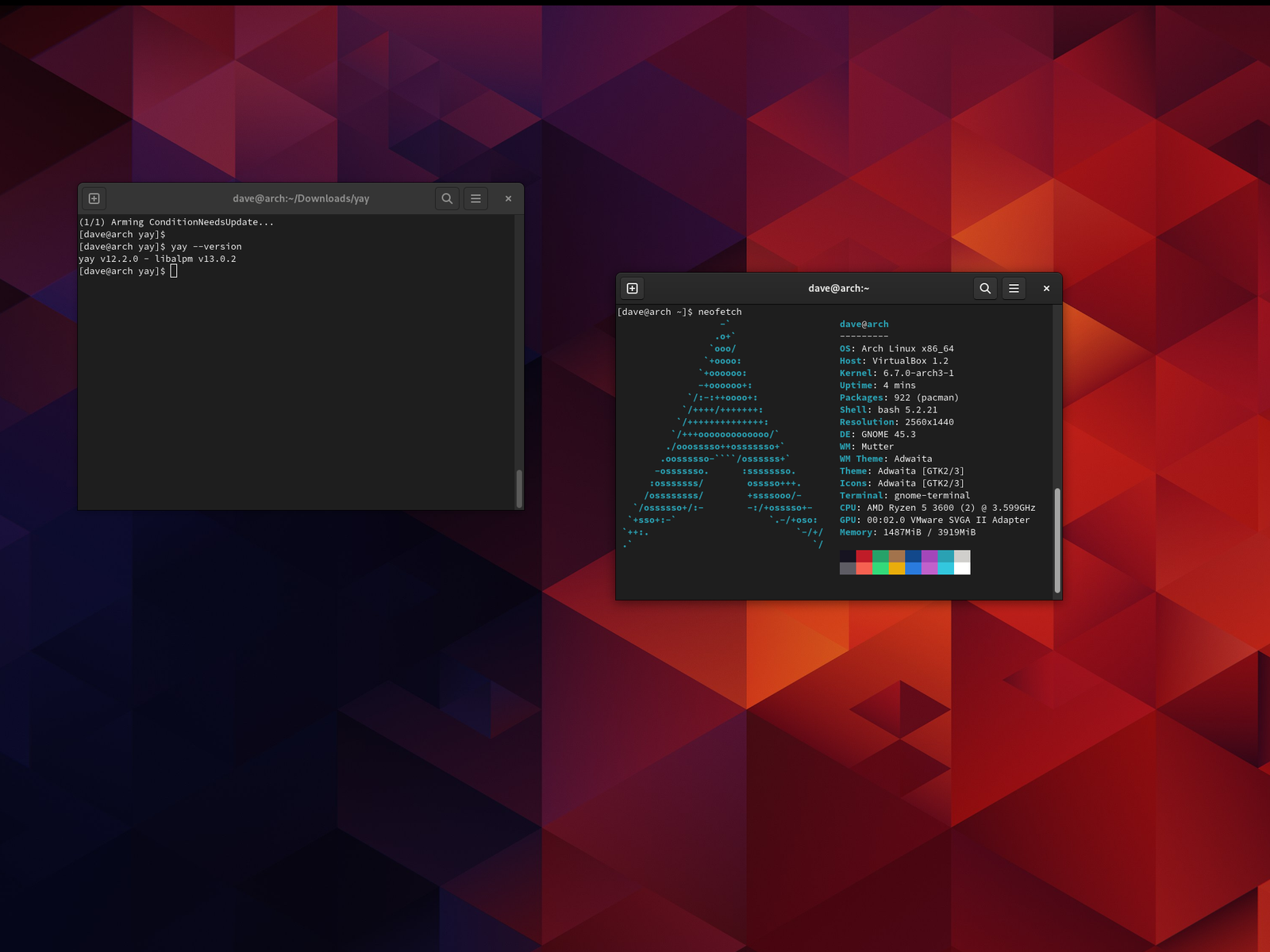Click the 'yay v12.2.0 - libalpm v13.0.2' output line
Screen dimensions: 1270x952
(157, 259)
